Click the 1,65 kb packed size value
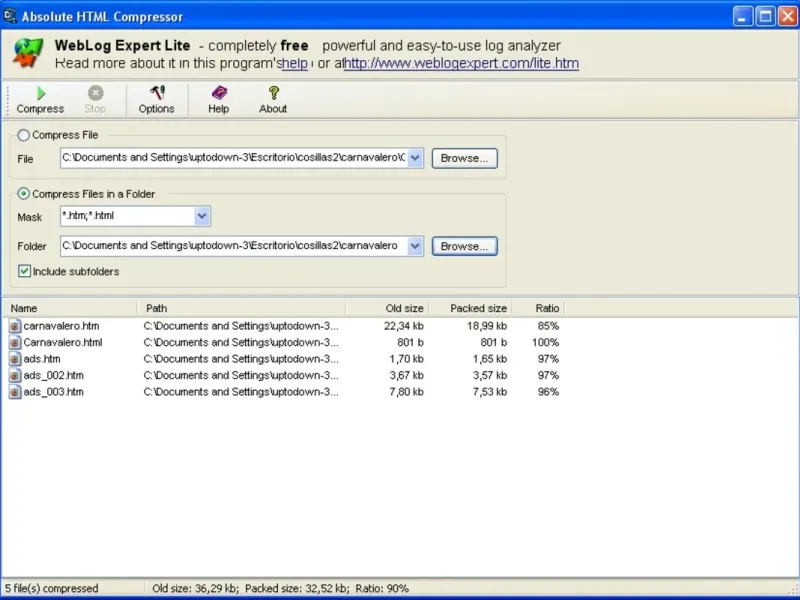 click(x=489, y=359)
